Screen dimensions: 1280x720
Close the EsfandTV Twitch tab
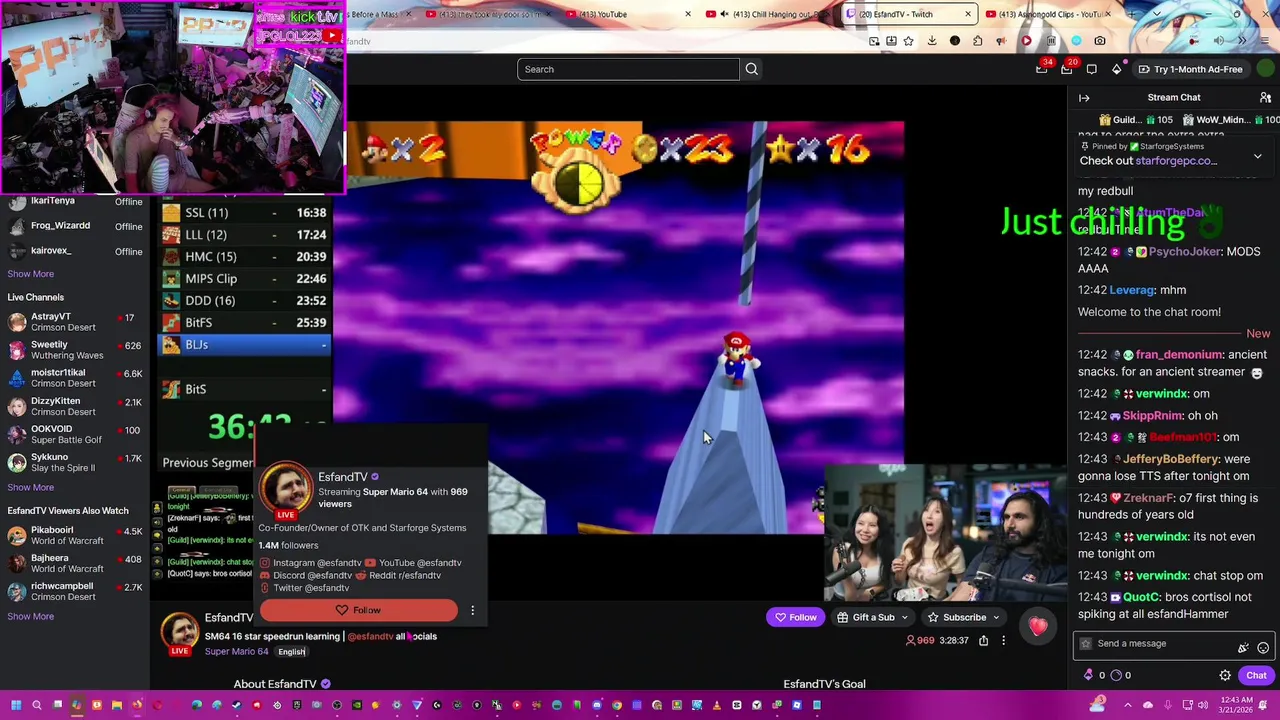(x=968, y=14)
